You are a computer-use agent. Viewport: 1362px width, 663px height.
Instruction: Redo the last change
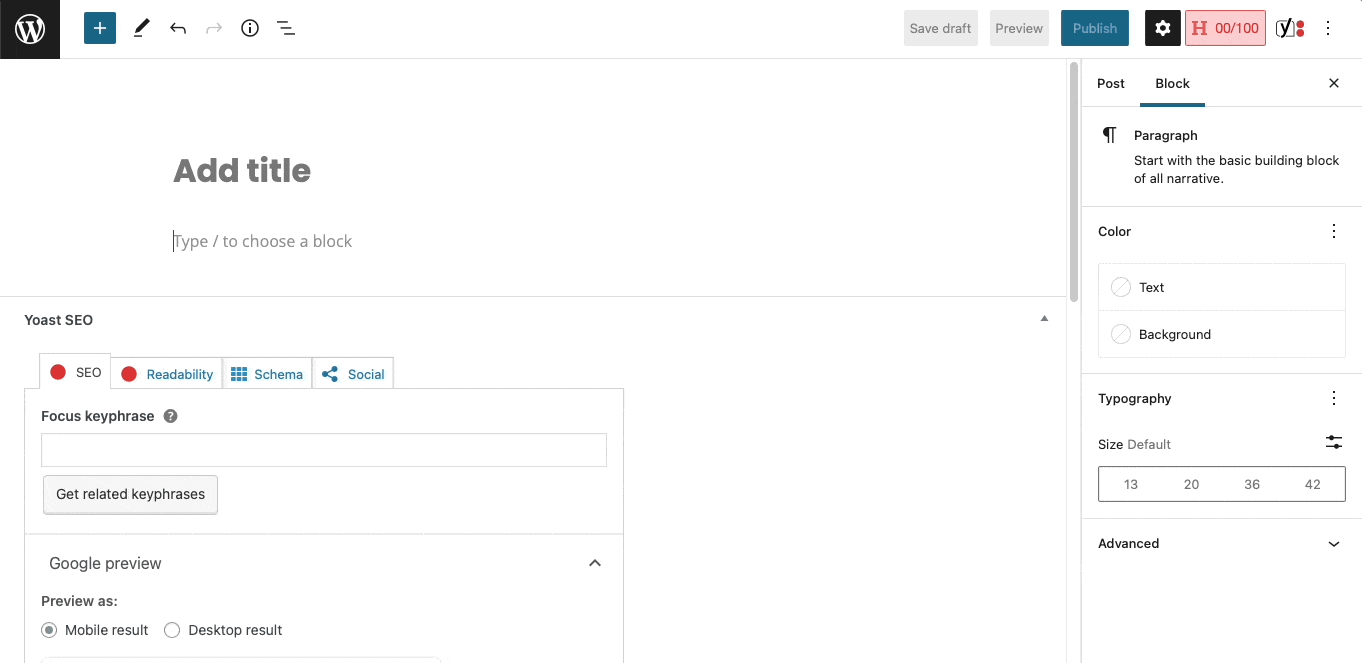tap(213, 28)
